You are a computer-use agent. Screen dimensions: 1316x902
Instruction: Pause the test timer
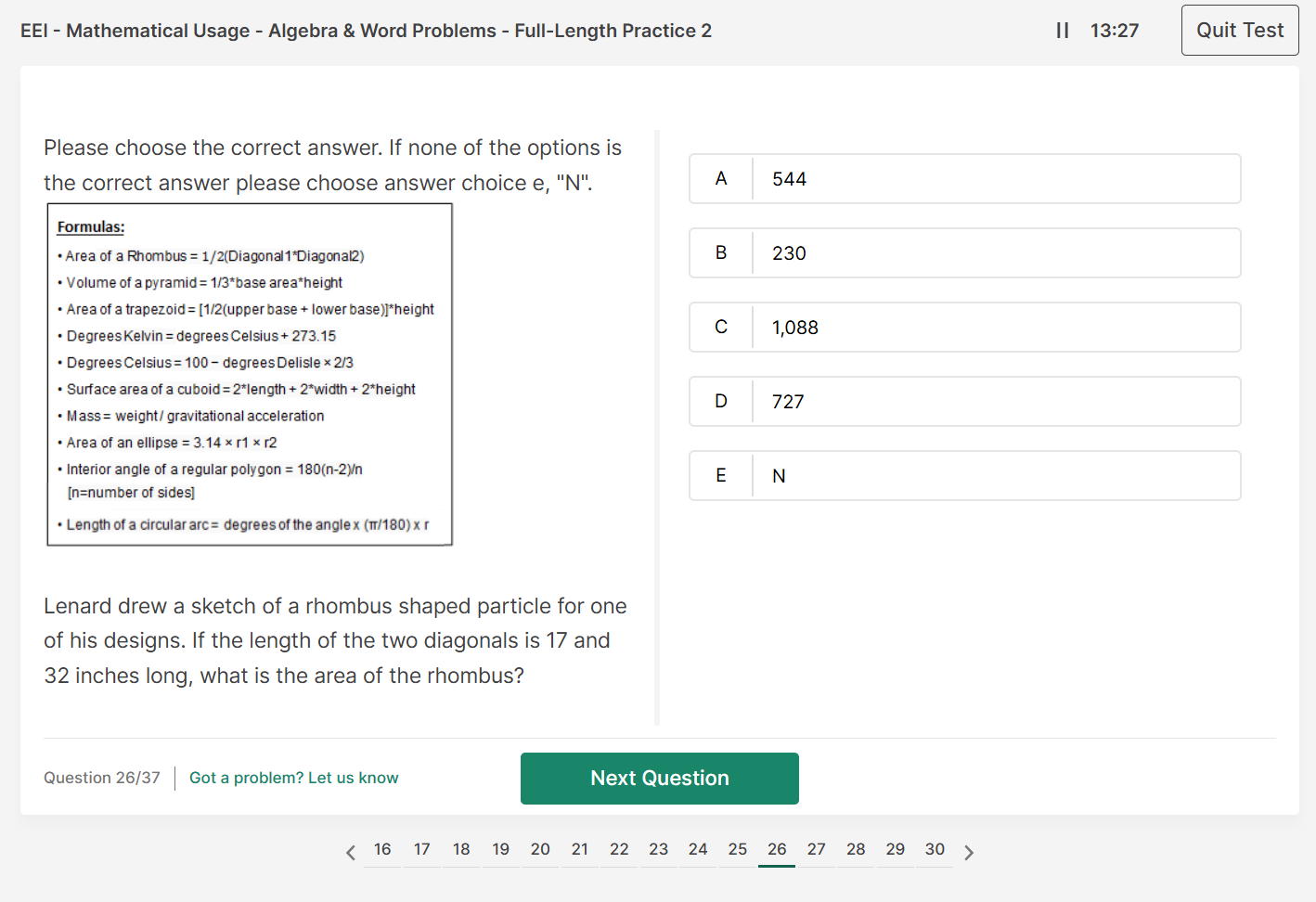tap(1062, 31)
